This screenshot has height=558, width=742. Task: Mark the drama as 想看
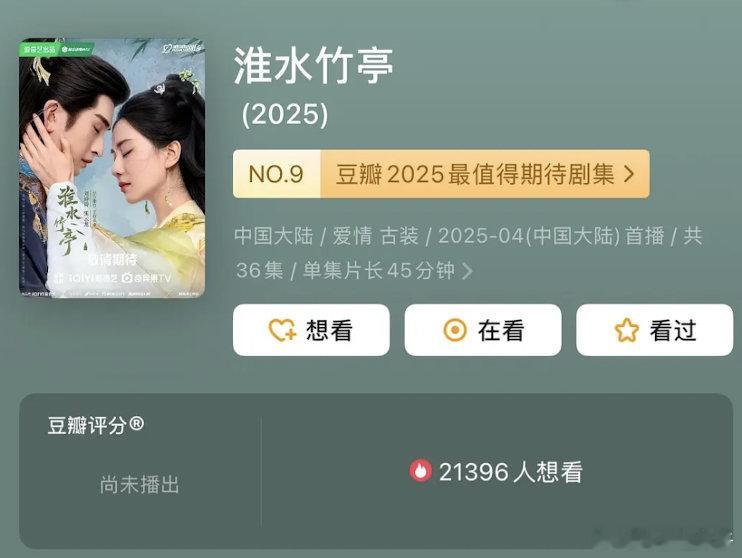(x=311, y=330)
